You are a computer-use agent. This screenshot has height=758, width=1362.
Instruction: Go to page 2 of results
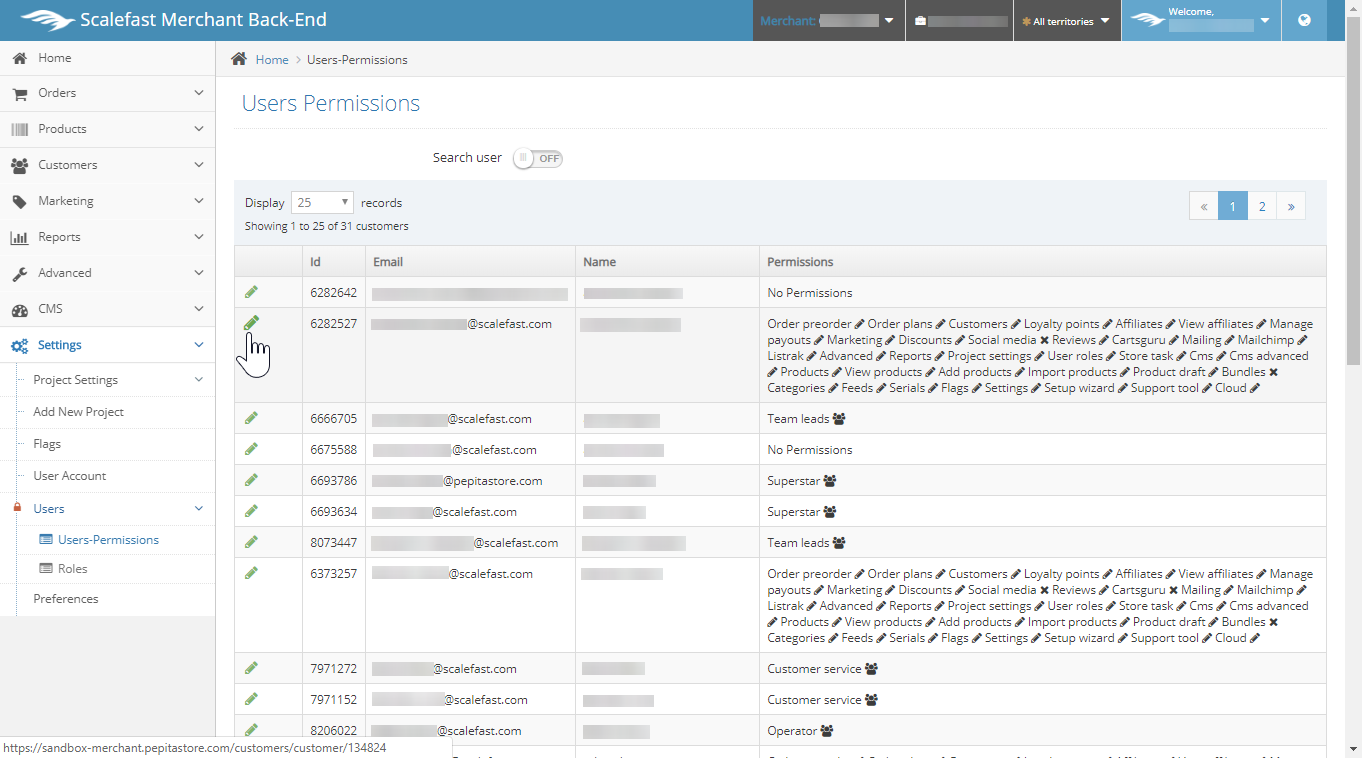pos(1262,206)
